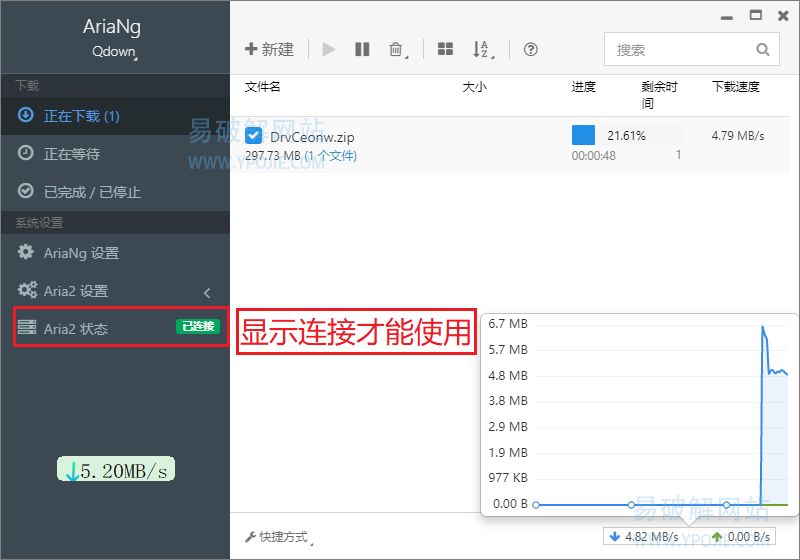Screen dimensions: 800x560
Task: Click the search magnifier icon
Action: [x=763, y=49]
